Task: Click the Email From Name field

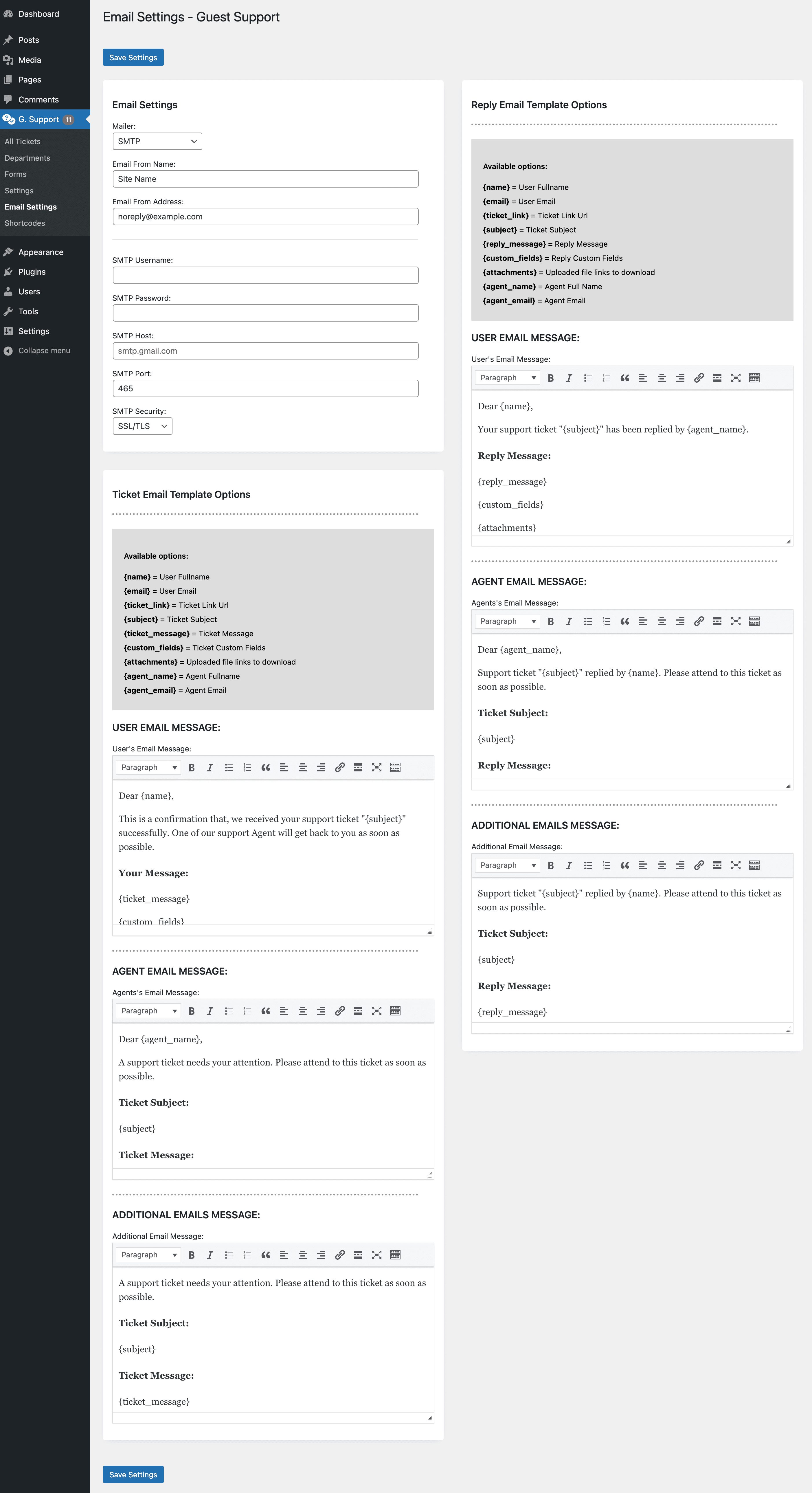Action: [265, 179]
